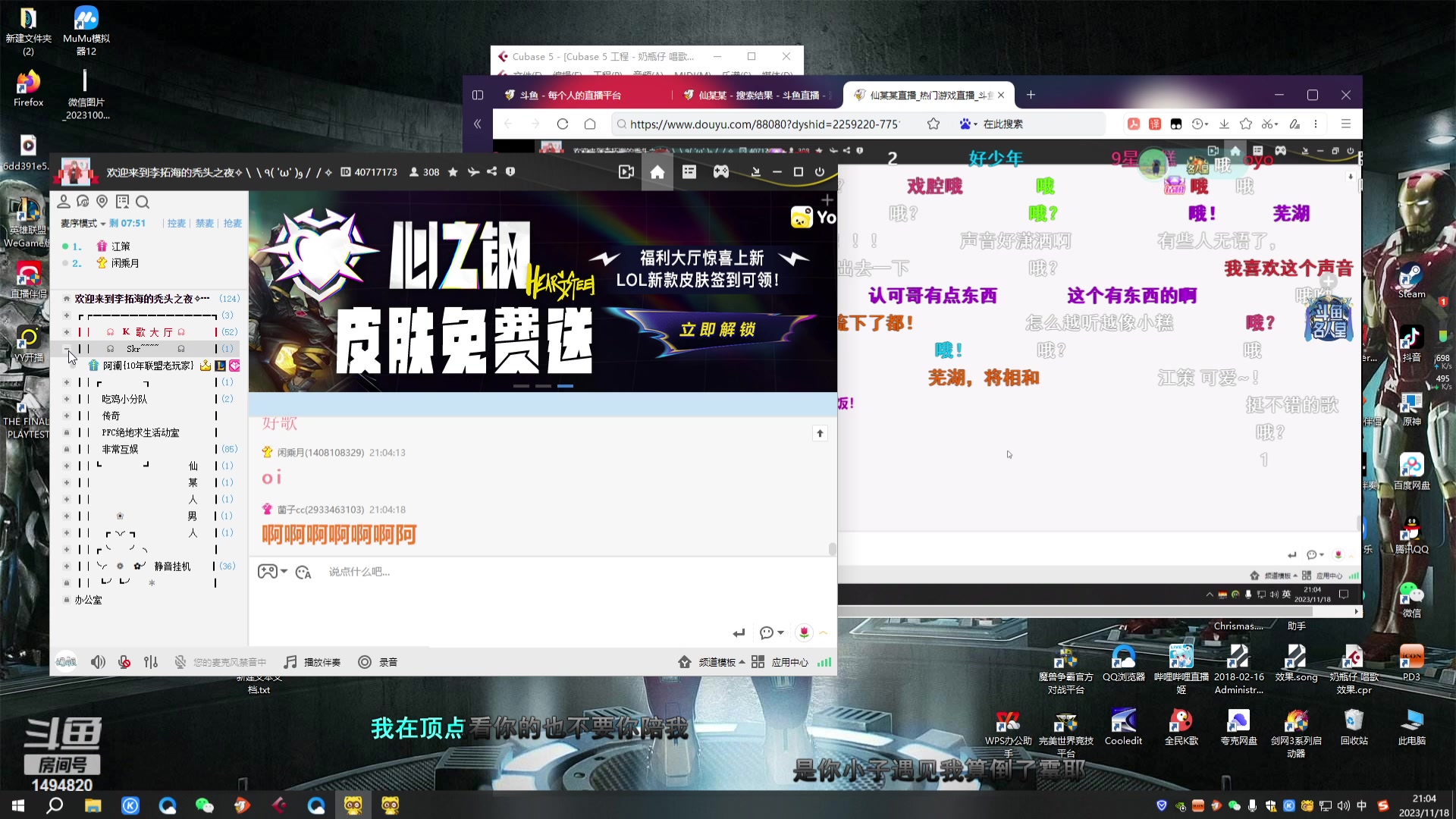The width and height of the screenshot is (1456, 819).
Task: Open the speaker volume icon in YY bottom bar
Action: 98,662
